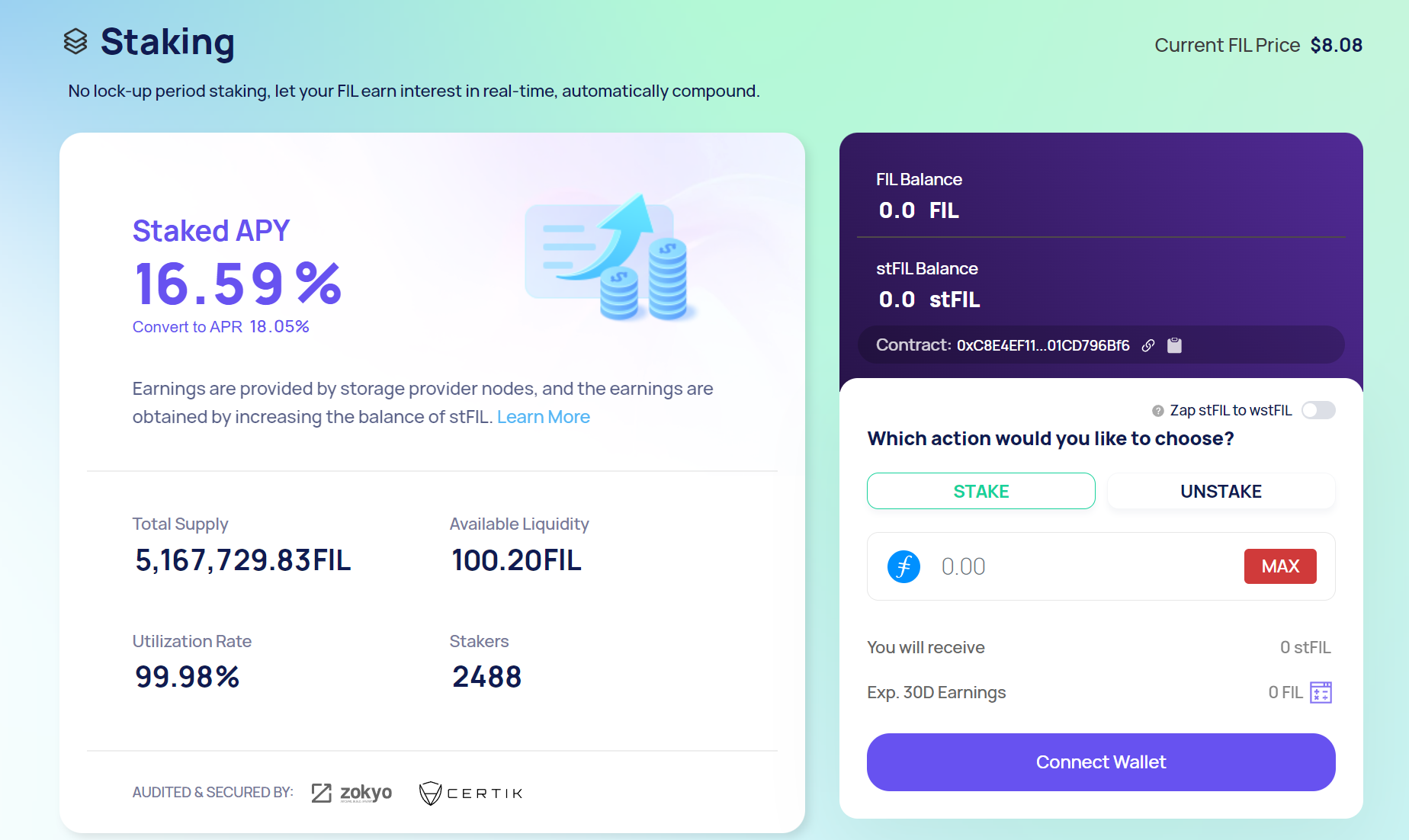Switch to the UNSTAKE tab
This screenshot has width=1409, height=840.
coord(1220,491)
